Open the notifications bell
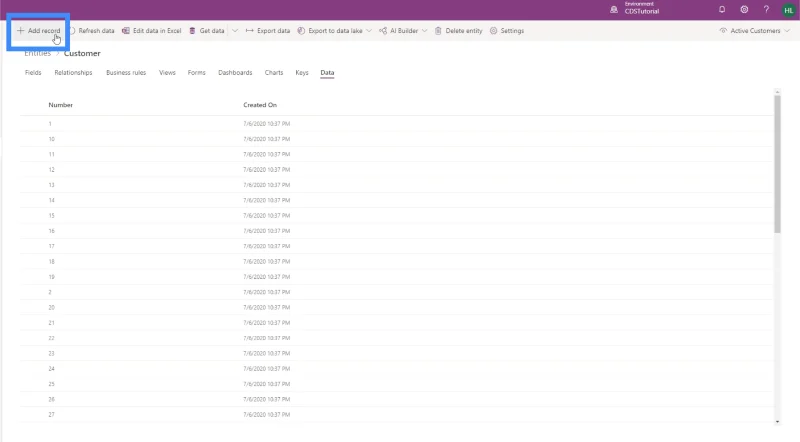This screenshot has width=800, height=442. [x=722, y=9]
